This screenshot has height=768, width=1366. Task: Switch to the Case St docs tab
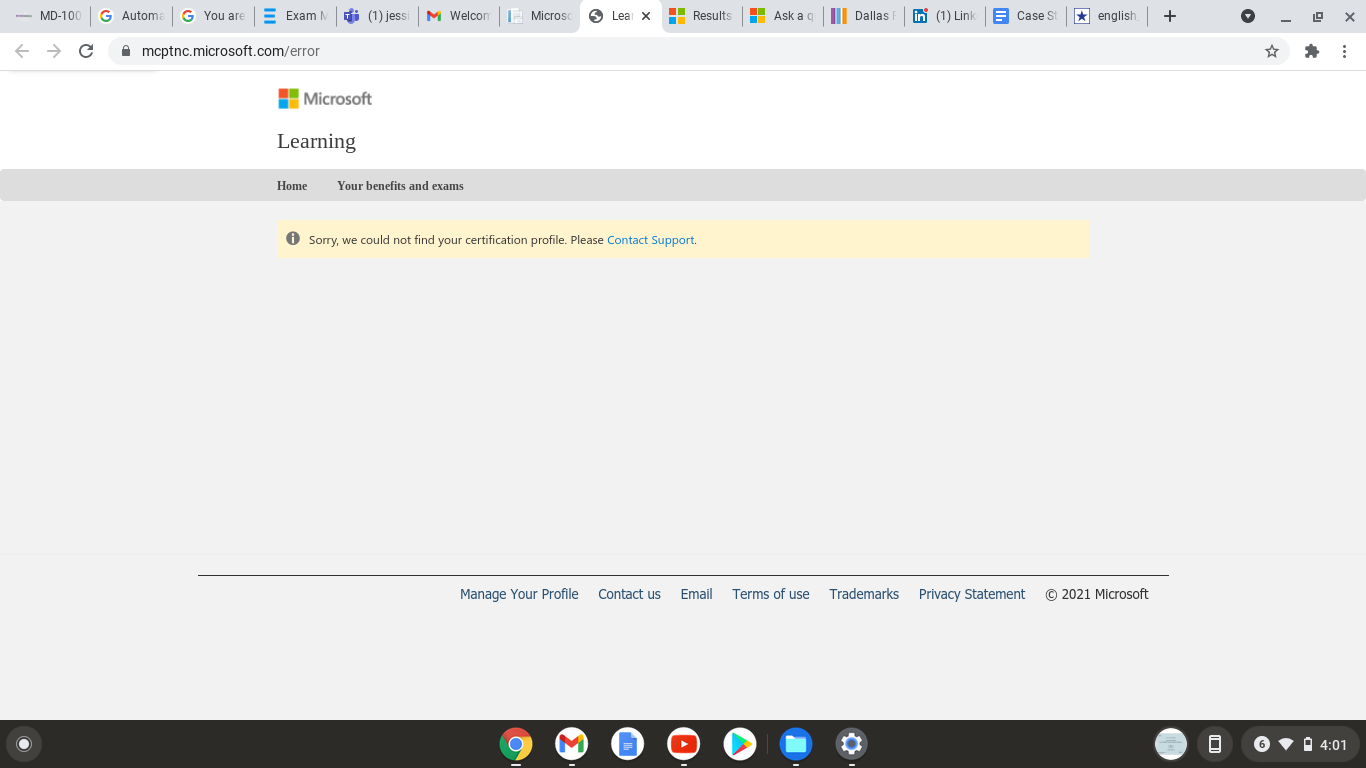click(1027, 16)
